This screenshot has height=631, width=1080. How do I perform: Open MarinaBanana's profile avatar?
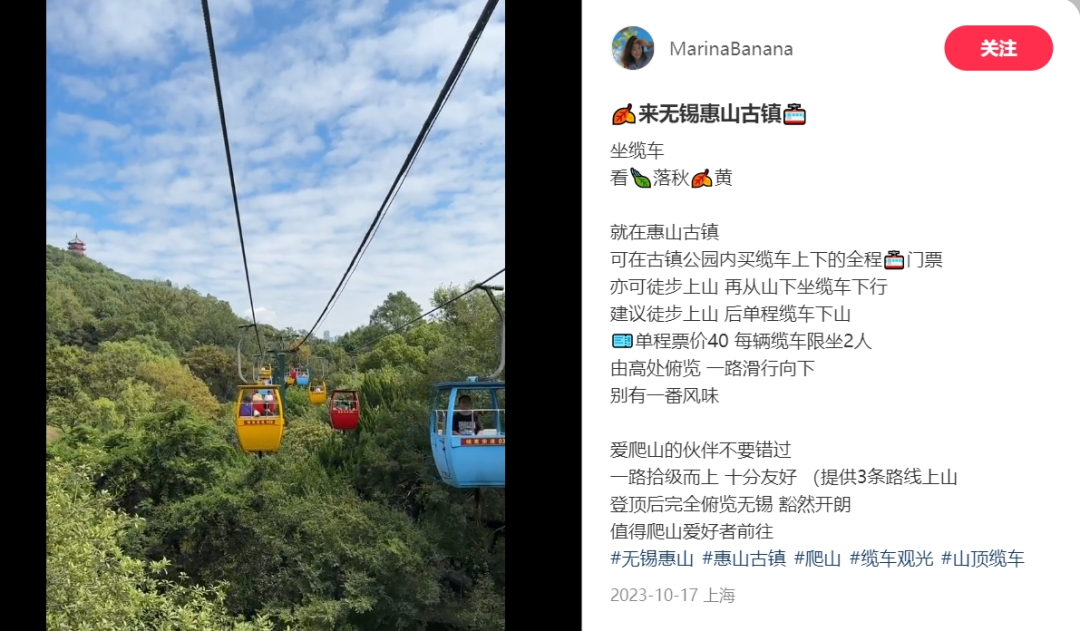(632, 48)
